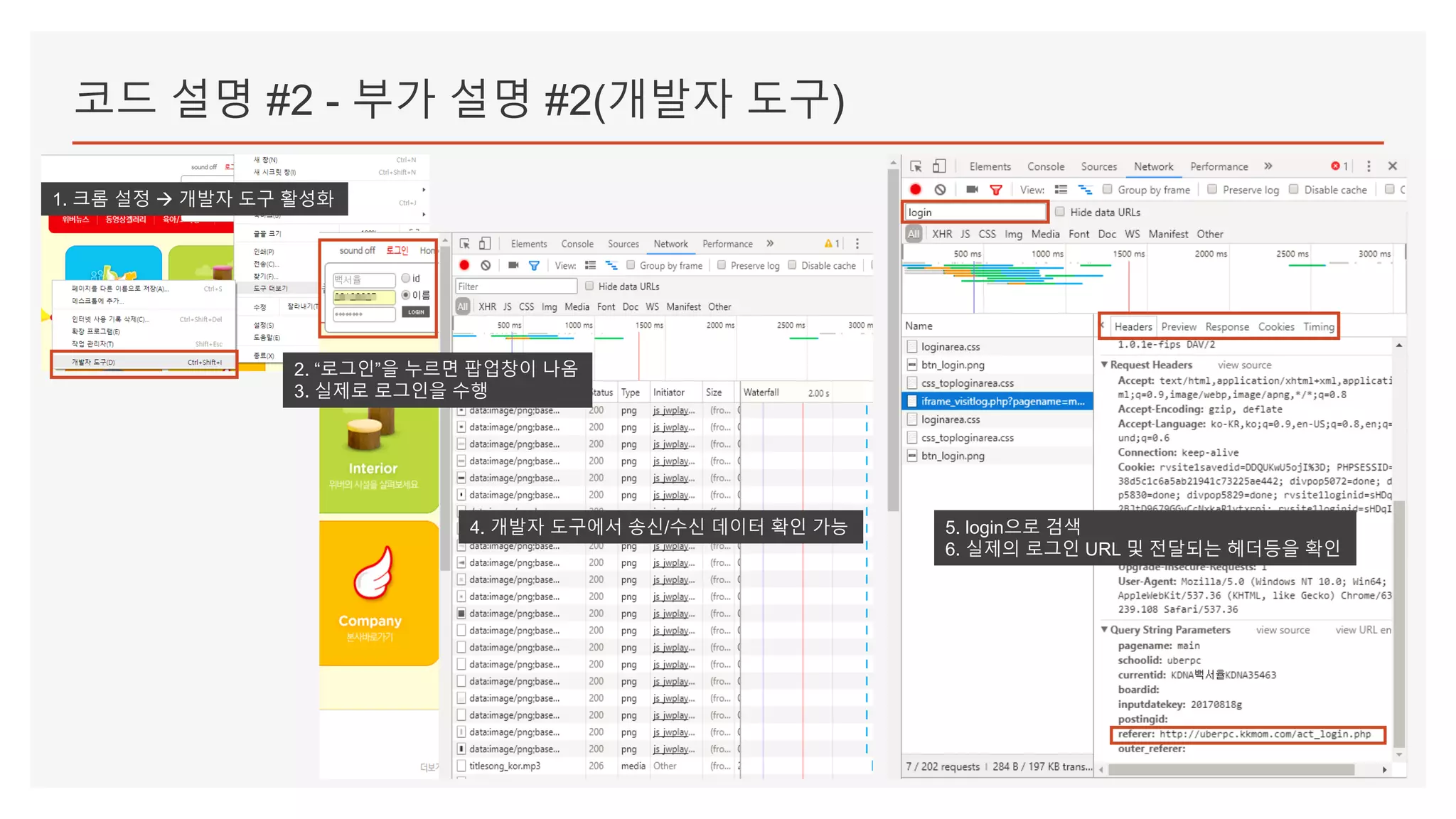The height and width of the screenshot is (819, 1456).
Task: Expand more DevTools tabs chevron
Action: pos(1268,166)
